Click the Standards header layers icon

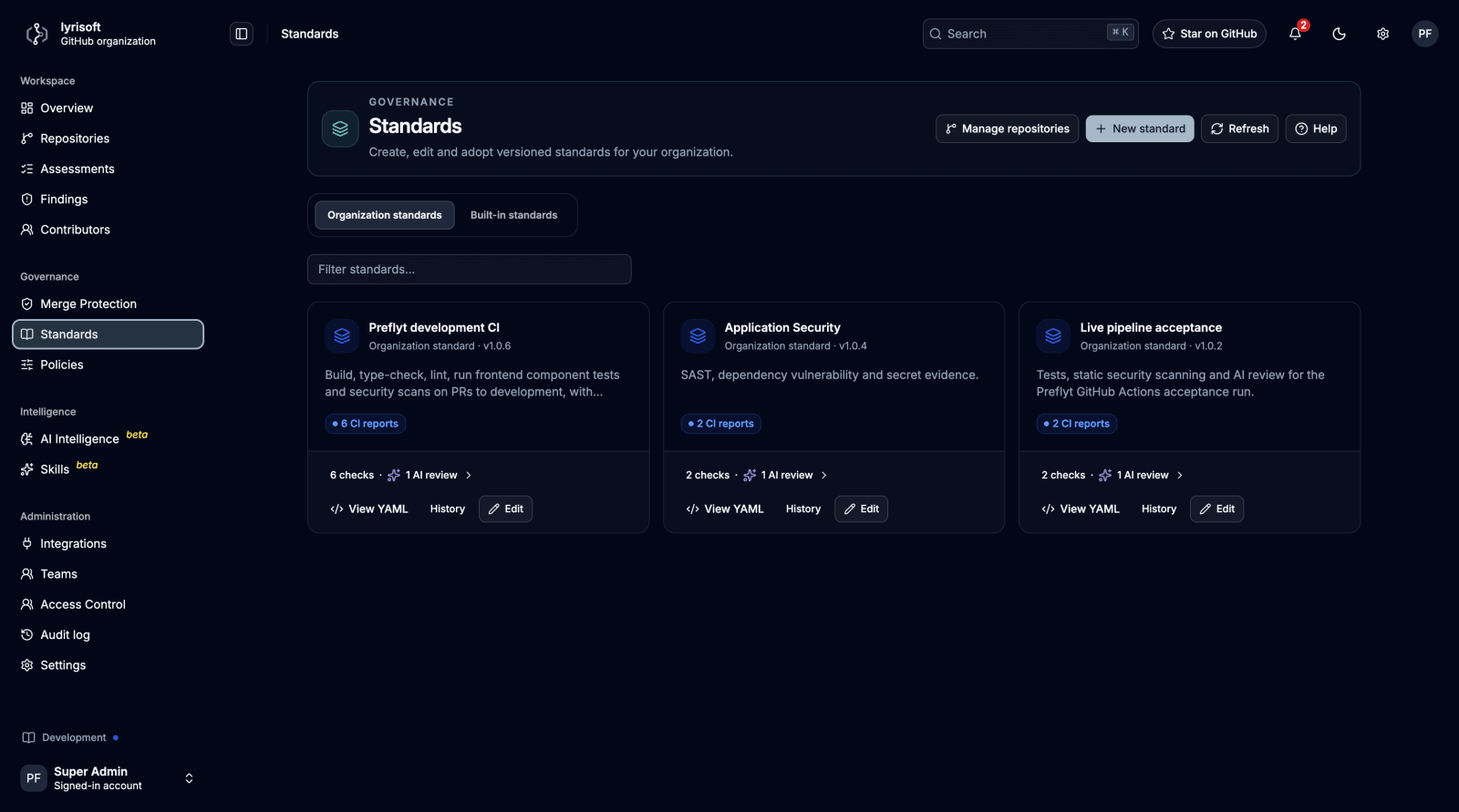click(340, 128)
